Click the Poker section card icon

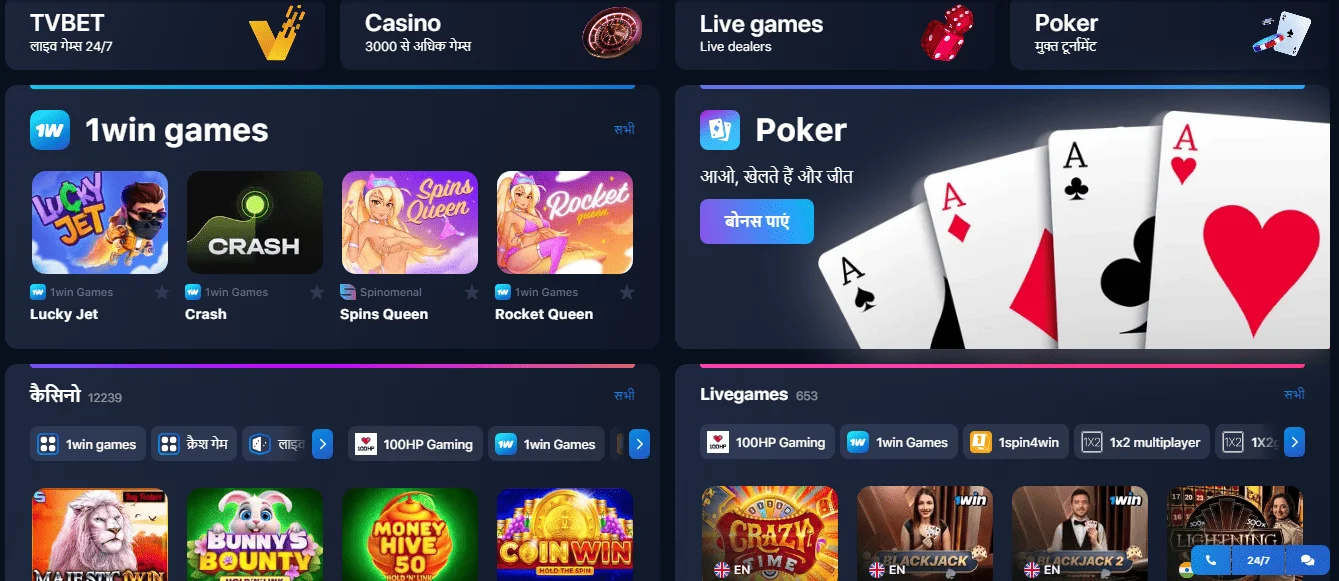[720, 130]
